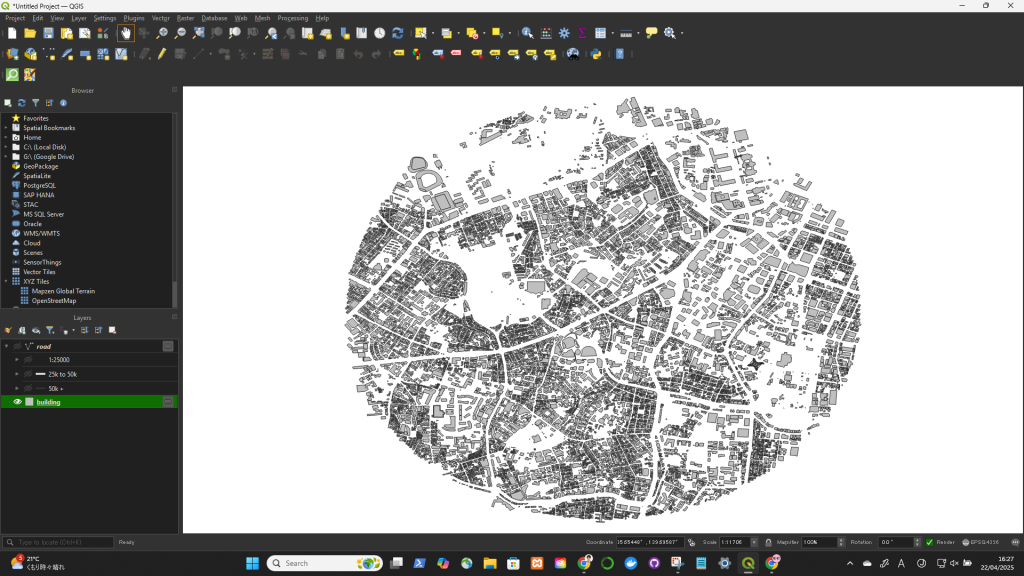Screen dimensions: 1024x576
Task: Click Remove Layer icon in Layers panel
Action: tap(112, 330)
